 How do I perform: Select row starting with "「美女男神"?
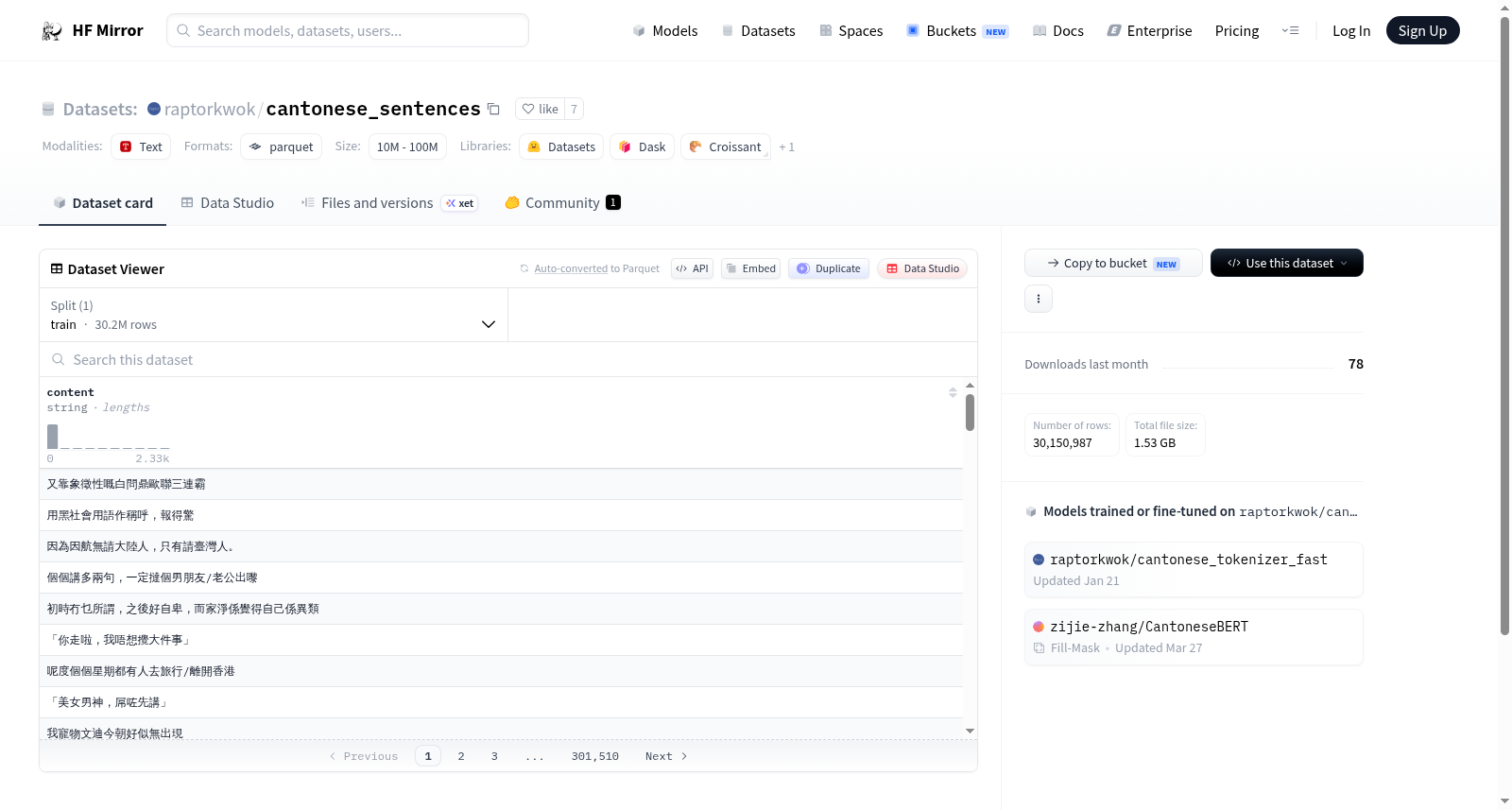point(501,702)
